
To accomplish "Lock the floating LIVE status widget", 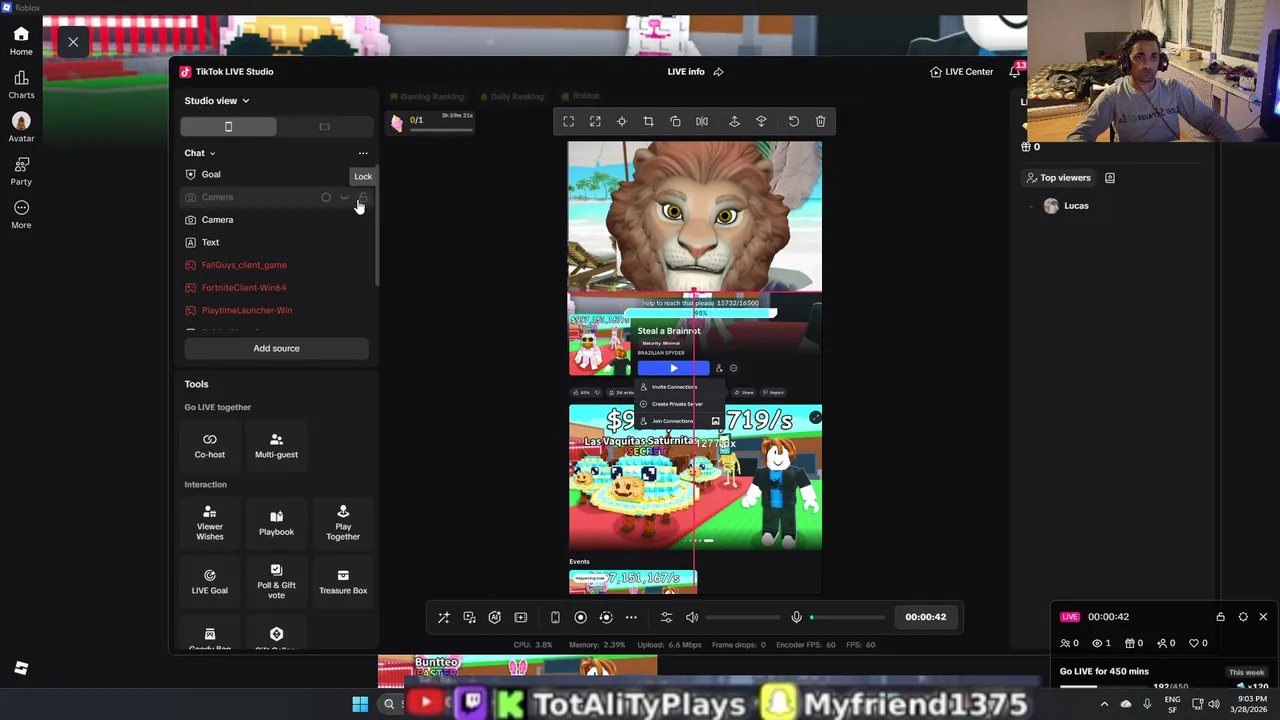I will 1220,617.
